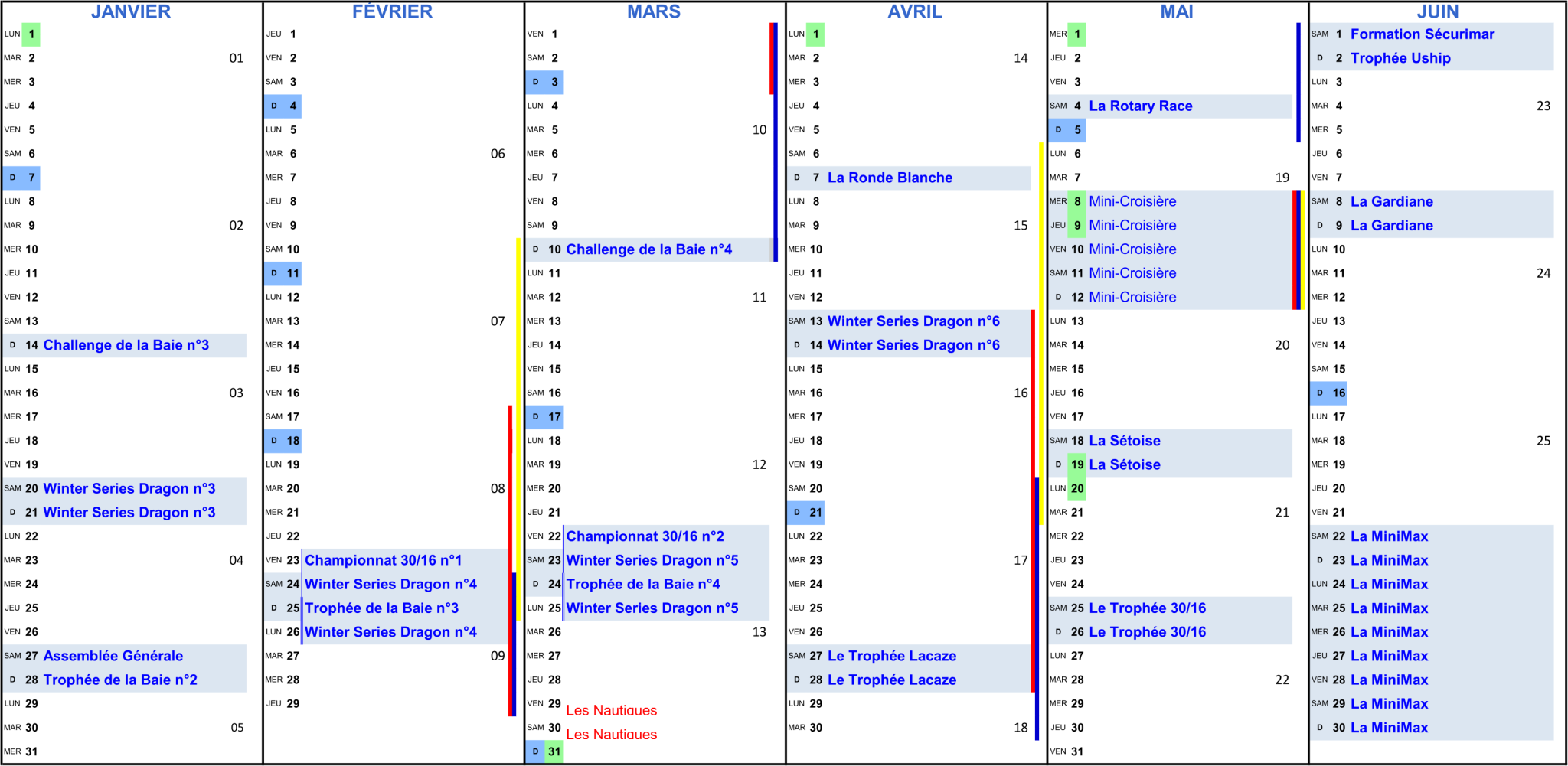This screenshot has width=1568, height=766.
Task: Open Trophée Uship on June 2
Action: click(x=1401, y=58)
